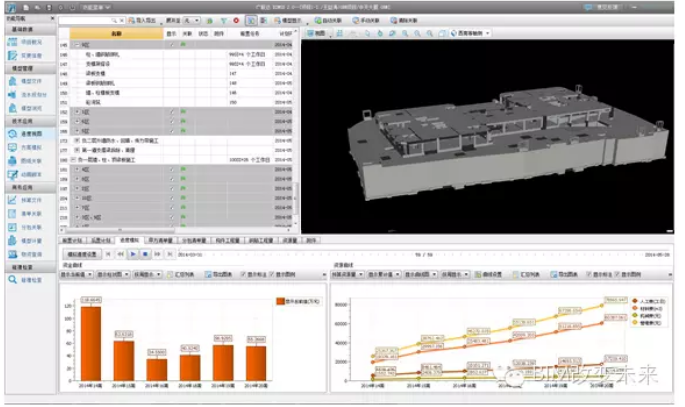685x407 pixels.
Task: Click the simulation progress settings button
Action: point(82,254)
